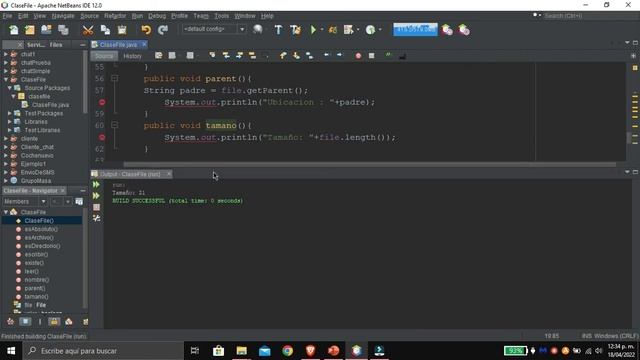This screenshot has height=360, width=640.
Task: Select parent() in Navigator
Action: 35,288
